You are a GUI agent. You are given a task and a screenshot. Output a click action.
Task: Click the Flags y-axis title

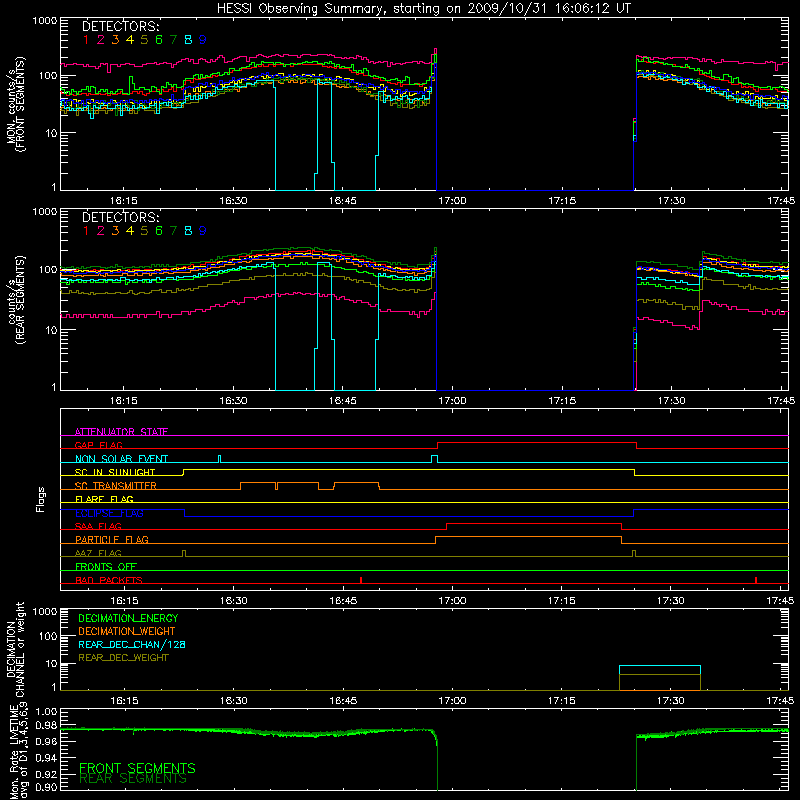pos(41,499)
